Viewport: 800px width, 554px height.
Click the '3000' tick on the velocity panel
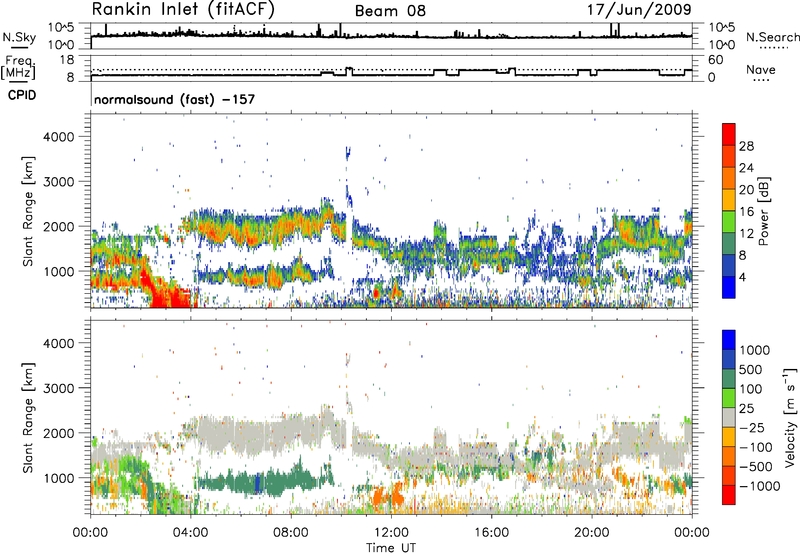click(59, 388)
